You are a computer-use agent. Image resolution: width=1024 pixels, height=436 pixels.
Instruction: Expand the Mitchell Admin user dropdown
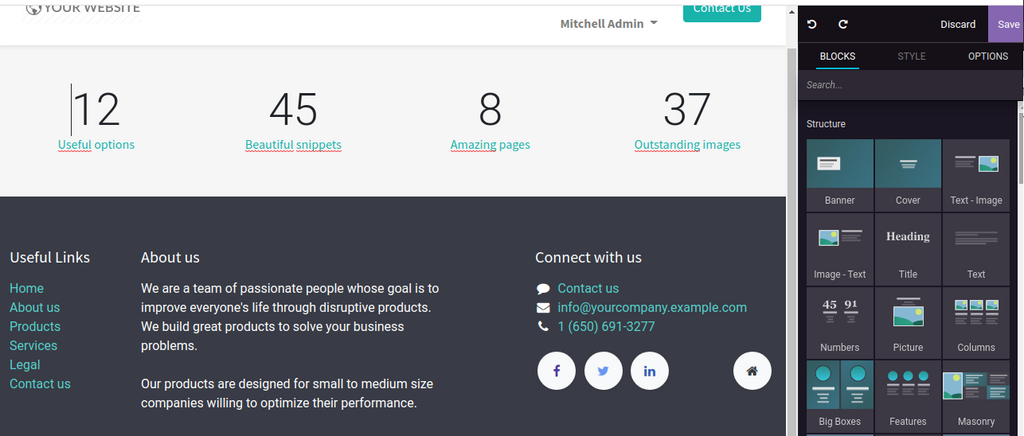(608, 24)
